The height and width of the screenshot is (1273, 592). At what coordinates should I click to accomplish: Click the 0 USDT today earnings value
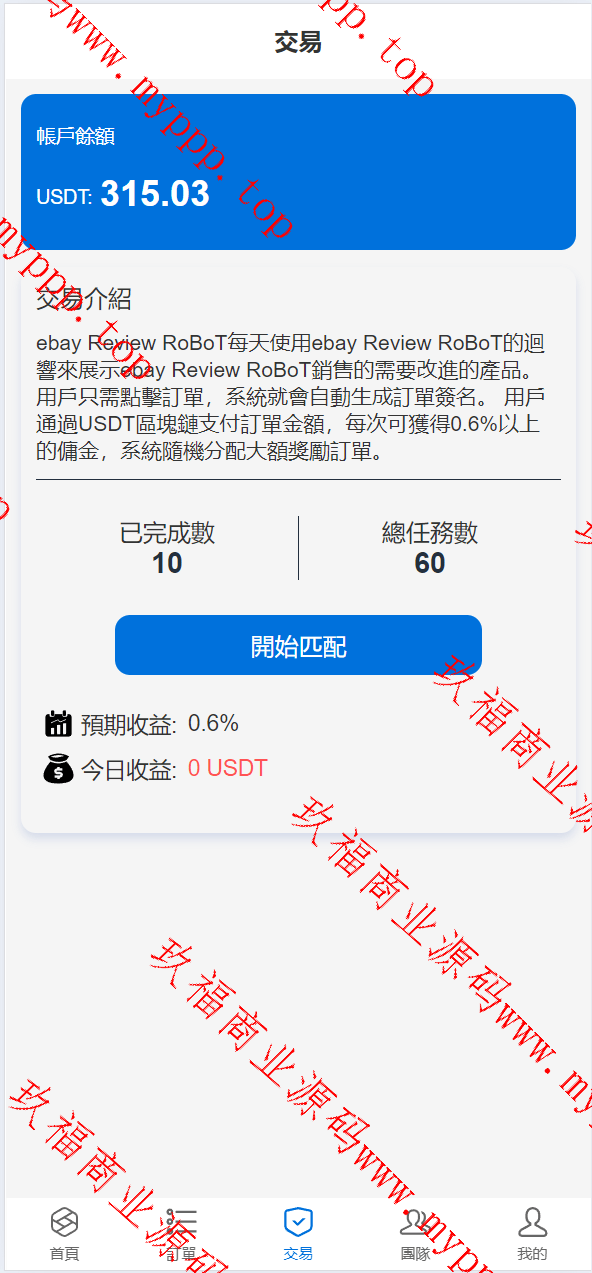[x=228, y=768]
